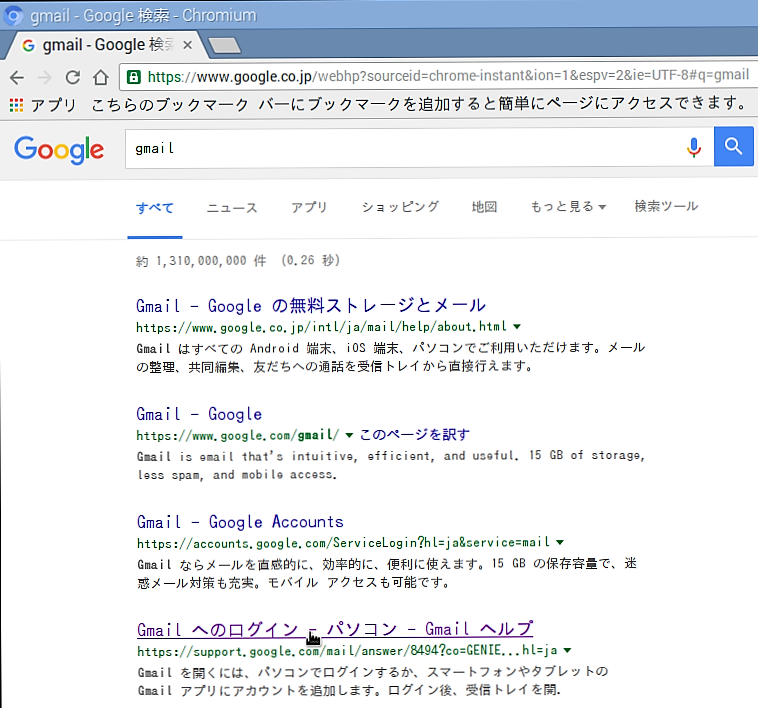758x708 pixels.
Task: Click このページを訳す translate link
Action: 414,434
